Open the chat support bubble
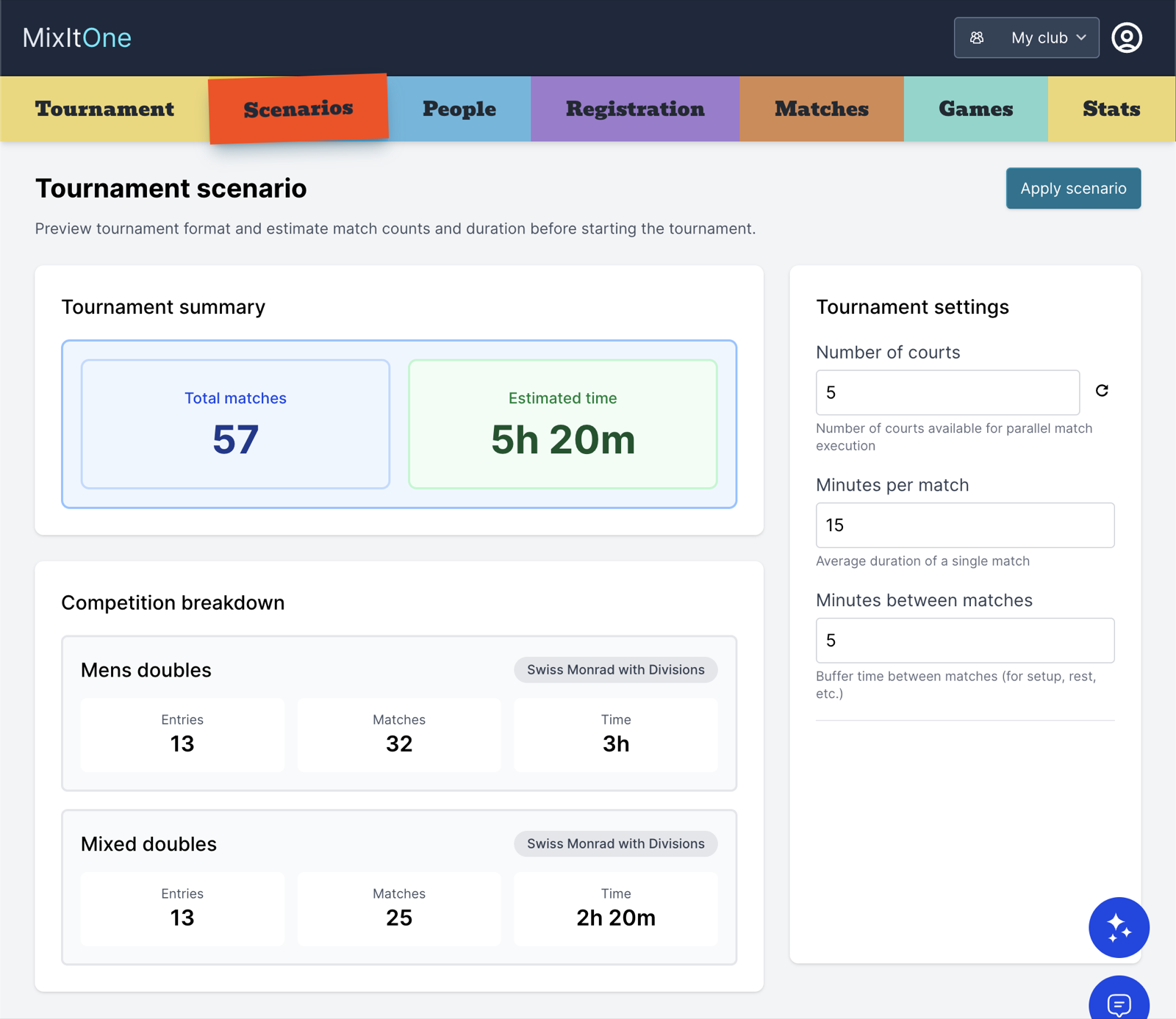Image resolution: width=1176 pixels, height=1019 pixels. [1118, 1001]
